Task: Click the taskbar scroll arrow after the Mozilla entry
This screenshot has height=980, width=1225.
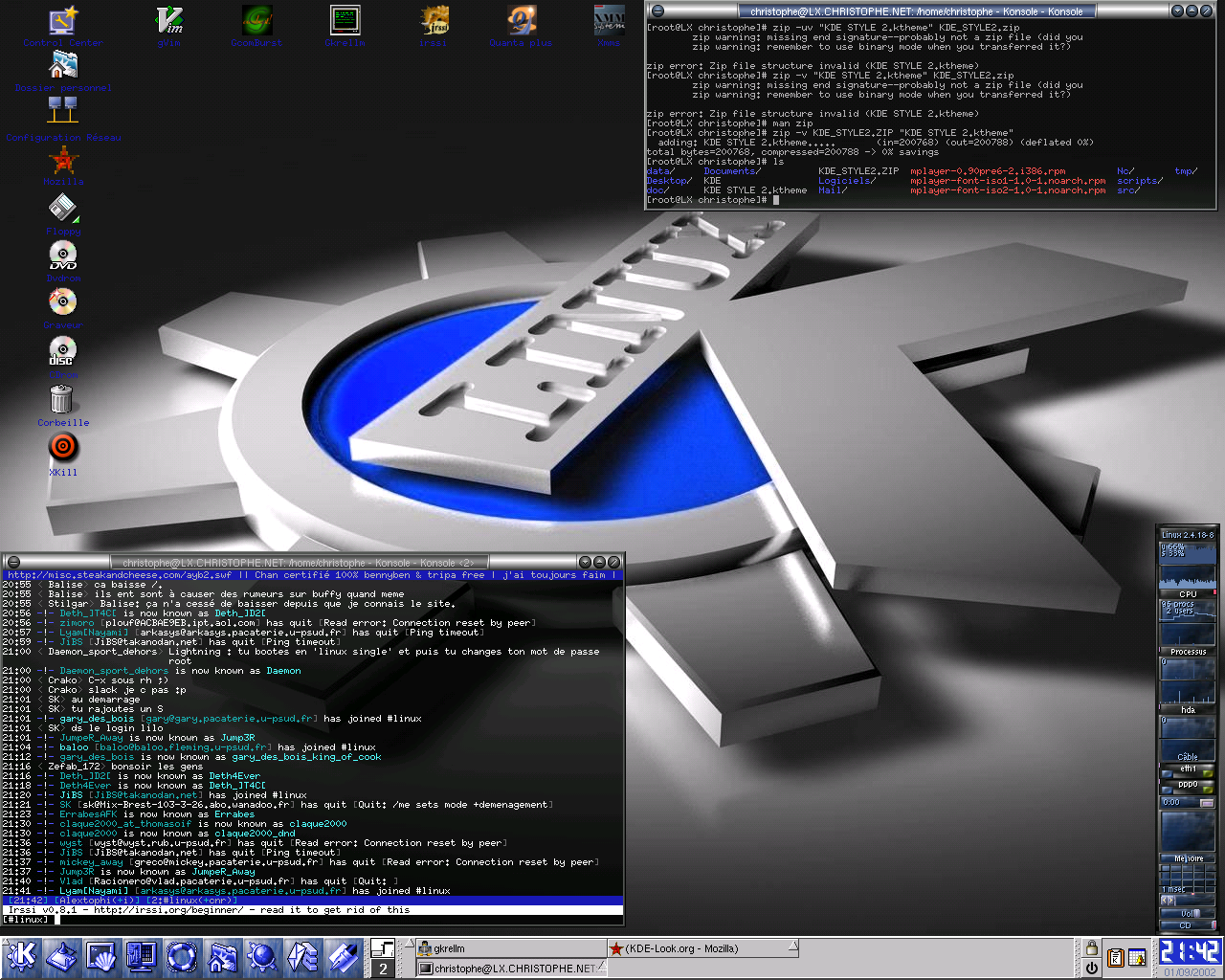Action: [793, 947]
